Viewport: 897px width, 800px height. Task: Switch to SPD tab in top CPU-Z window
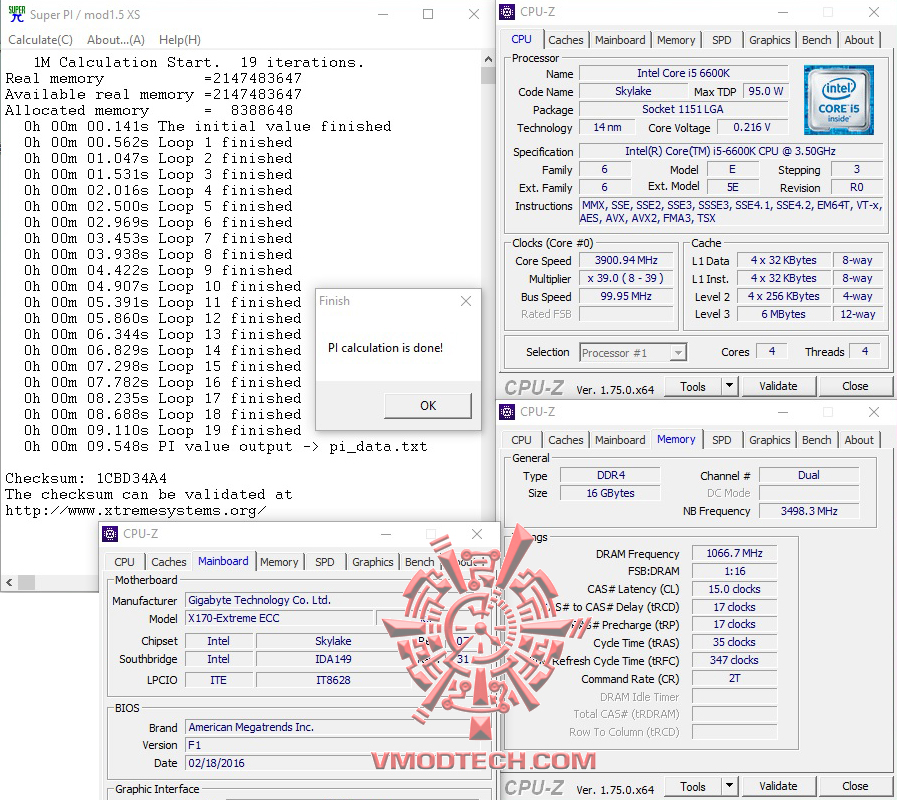click(721, 40)
